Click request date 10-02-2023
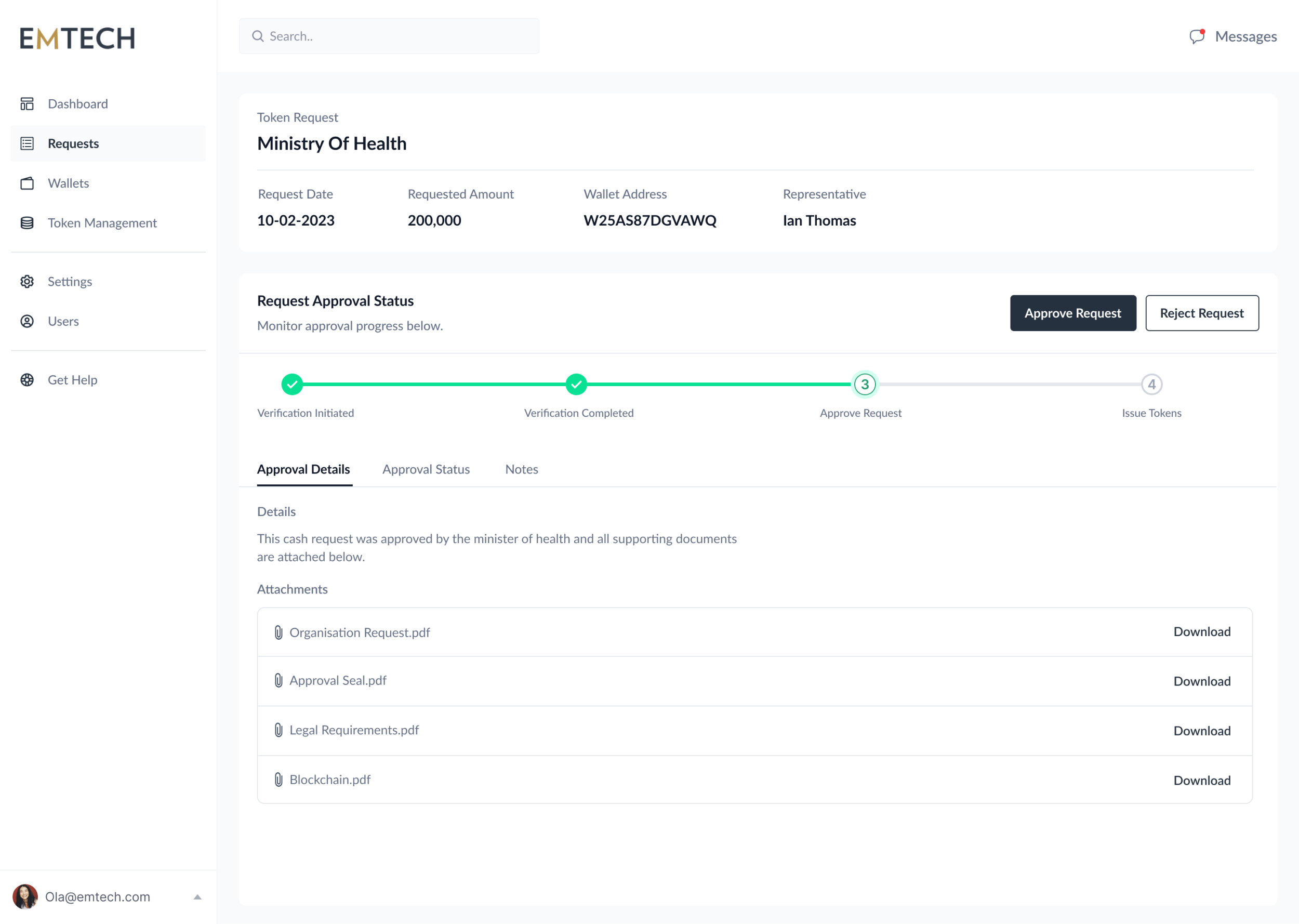This screenshot has height=924, width=1299. tap(296, 221)
